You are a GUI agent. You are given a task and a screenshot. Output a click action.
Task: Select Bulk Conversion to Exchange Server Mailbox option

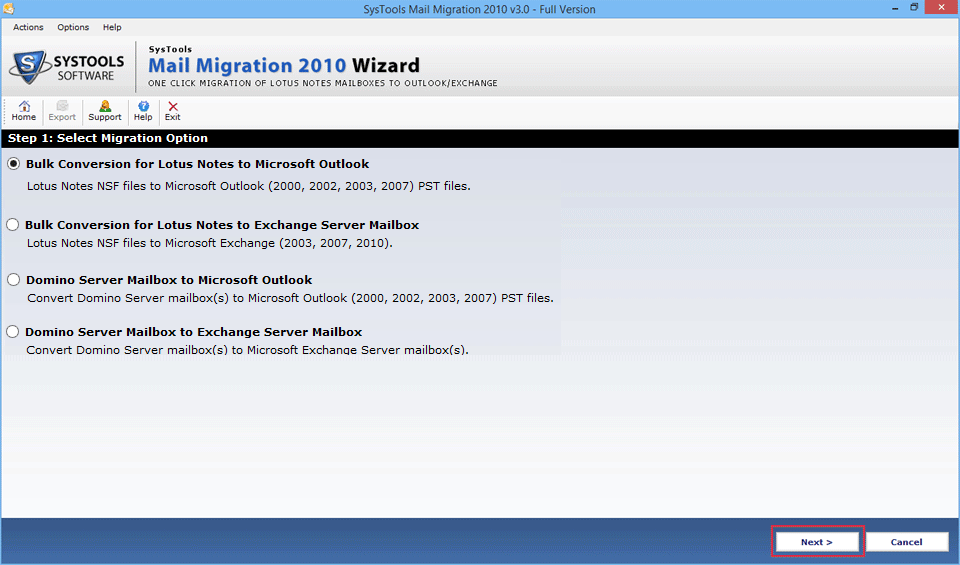pyautogui.click(x=13, y=225)
